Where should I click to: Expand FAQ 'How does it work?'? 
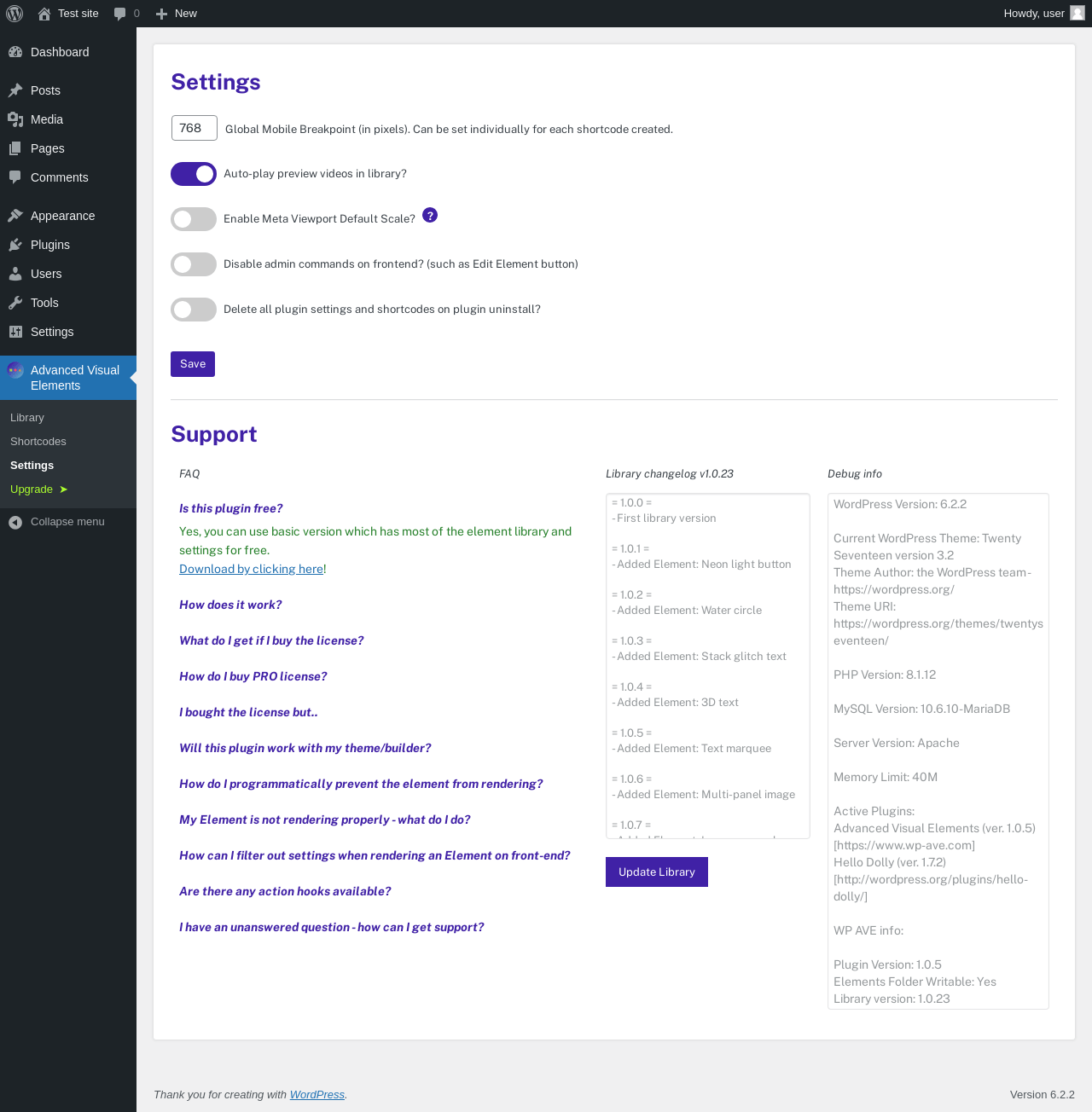(x=230, y=605)
